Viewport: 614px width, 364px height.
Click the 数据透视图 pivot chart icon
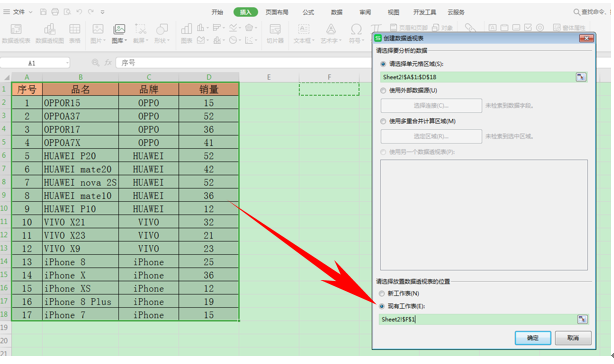pyautogui.click(x=50, y=29)
